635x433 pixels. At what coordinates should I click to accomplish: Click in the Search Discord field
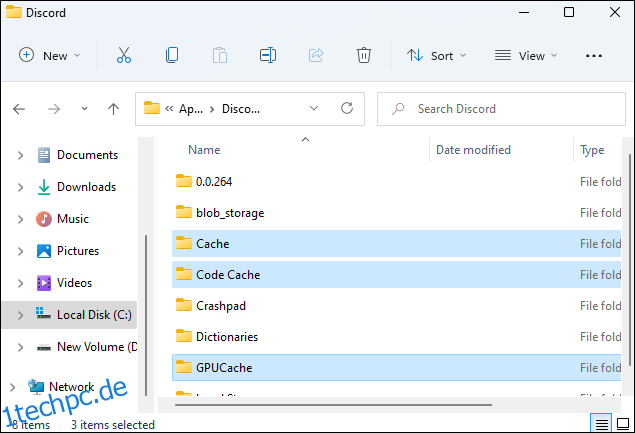pos(501,109)
